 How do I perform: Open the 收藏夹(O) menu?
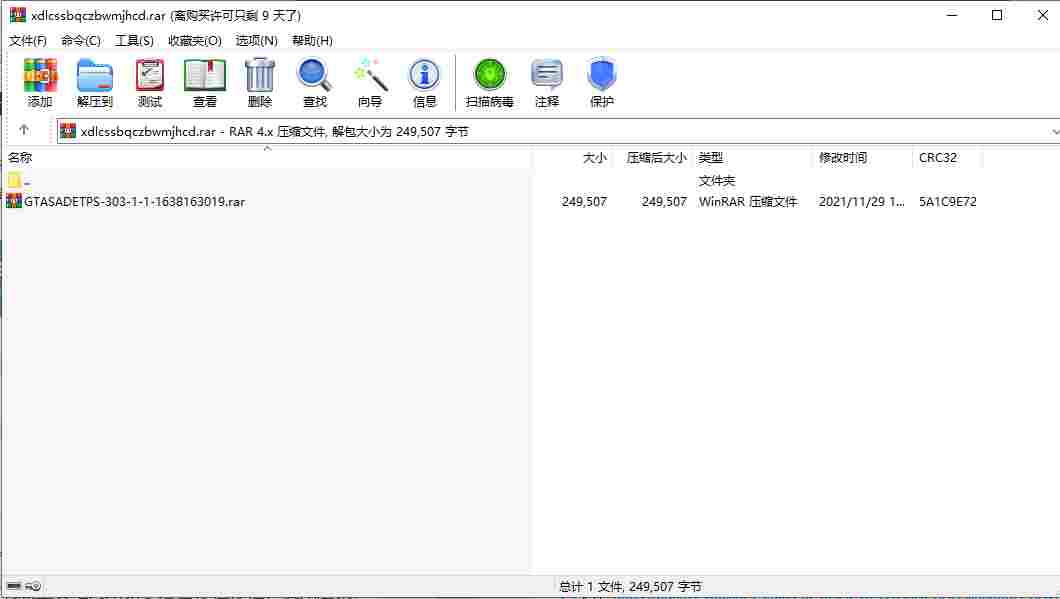click(x=195, y=41)
